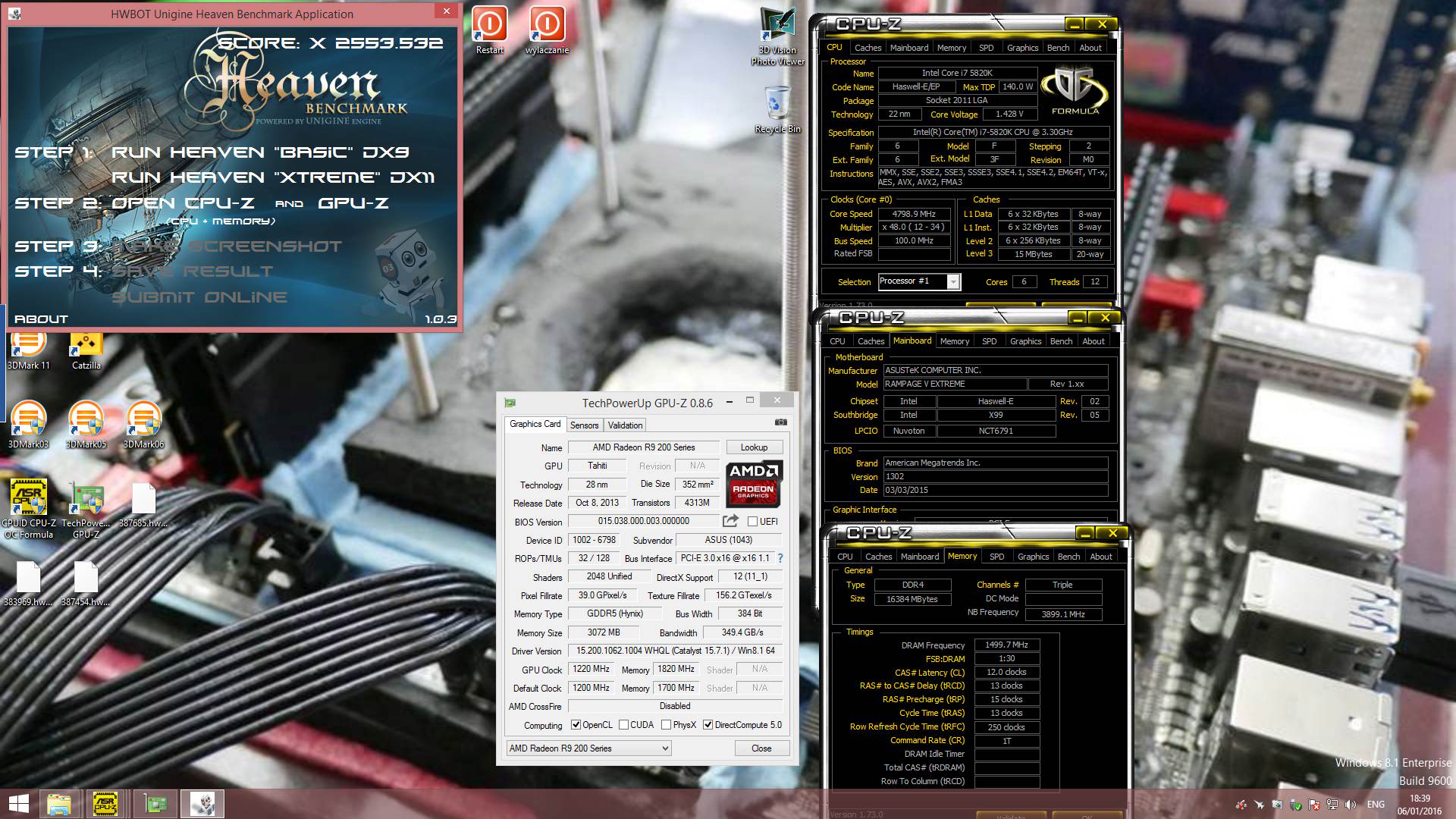
Task: Click the Close button in GPU-Z
Action: (x=761, y=748)
